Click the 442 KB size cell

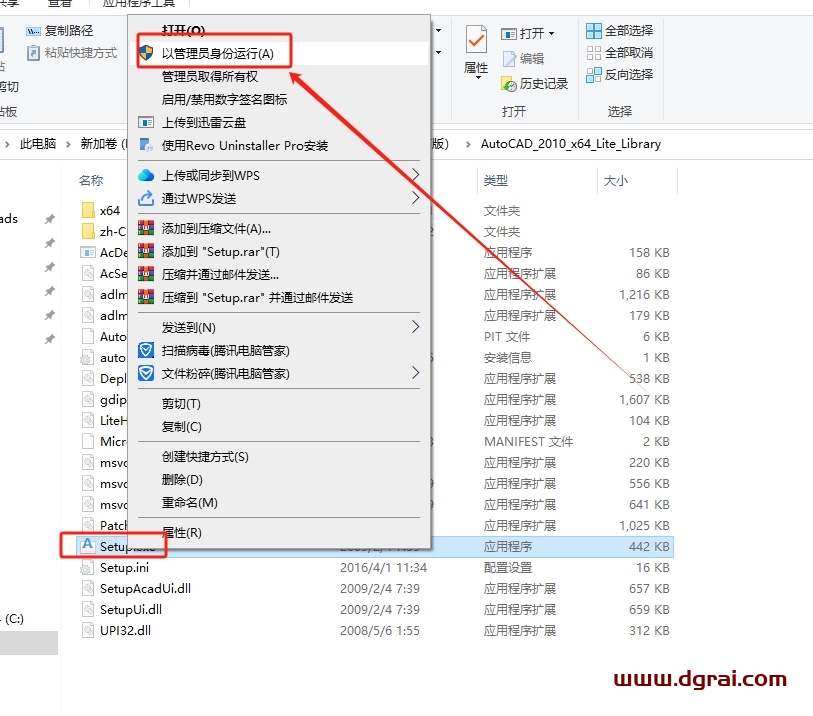pyautogui.click(x=649, y=546)
